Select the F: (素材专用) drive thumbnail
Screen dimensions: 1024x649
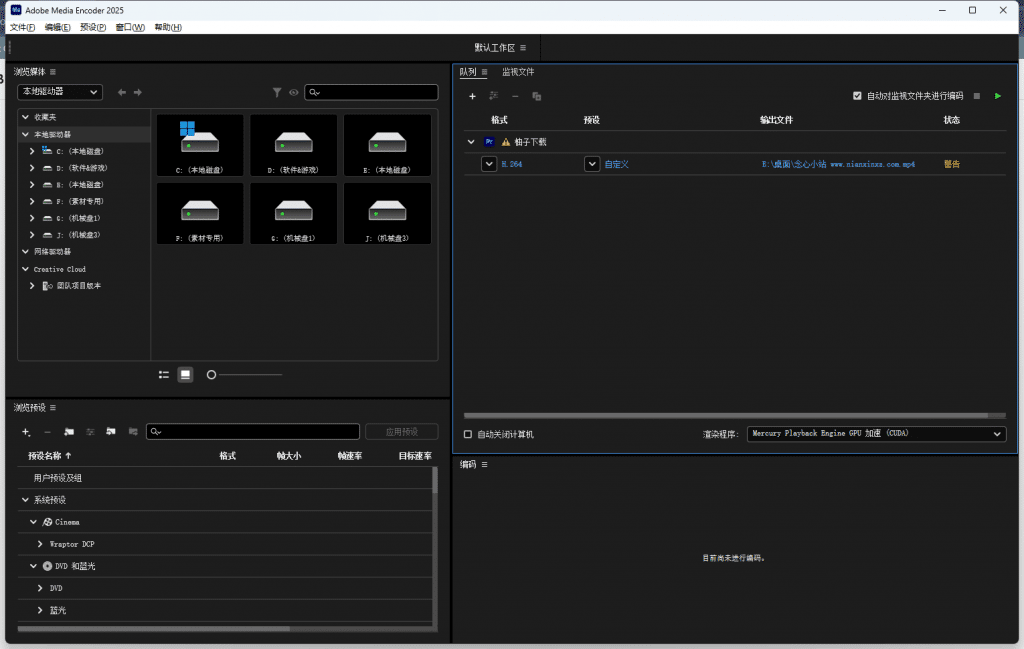tap(200, 214)
